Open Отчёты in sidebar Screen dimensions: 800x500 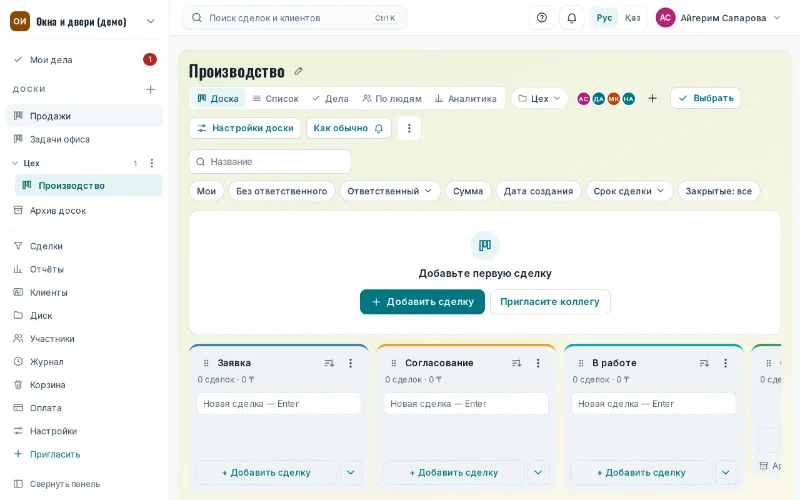[x=85, y=269]
